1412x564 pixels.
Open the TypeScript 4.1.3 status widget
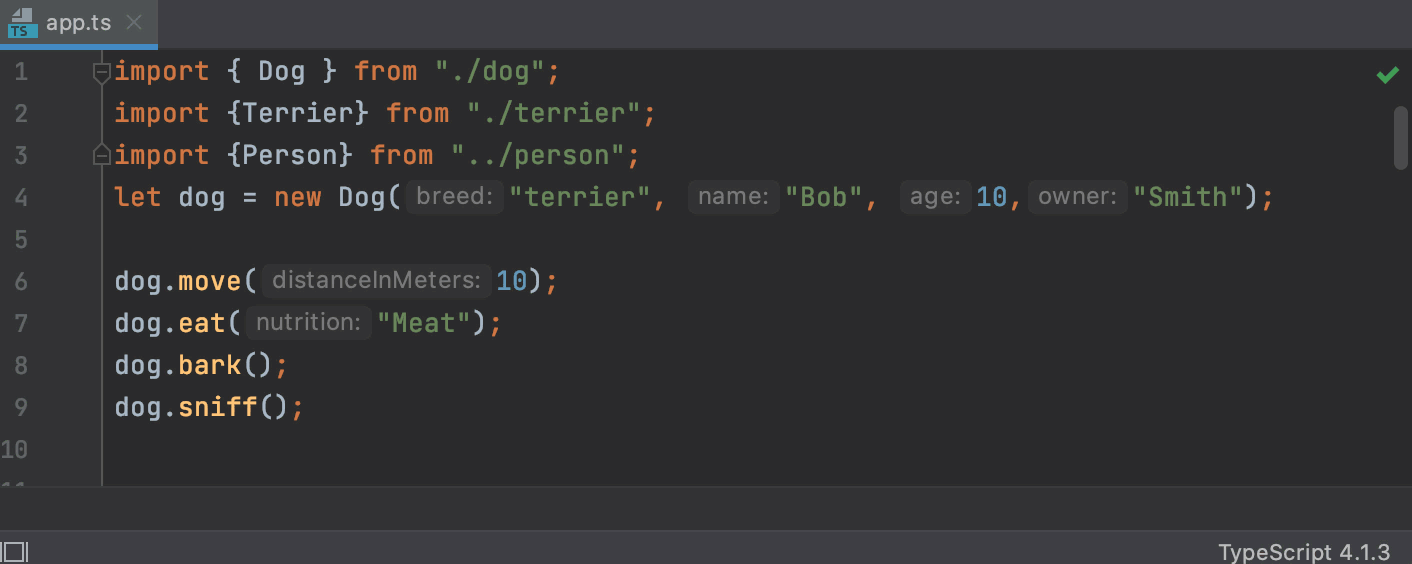coord(1304,552)
